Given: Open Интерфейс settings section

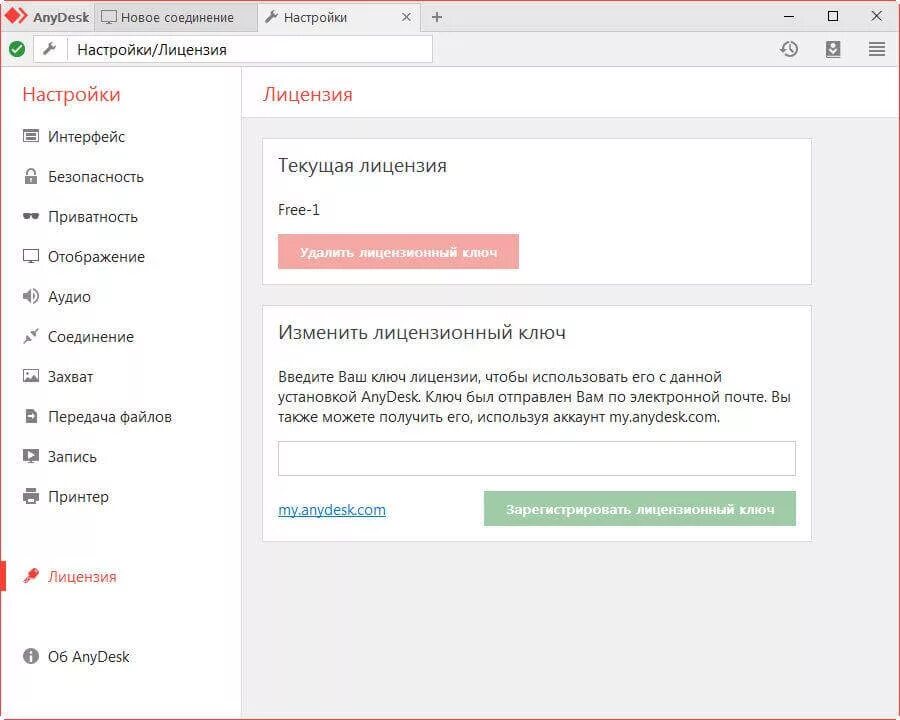Looking at the screenshot, I should pyautogui.click(x=86, y=137).
